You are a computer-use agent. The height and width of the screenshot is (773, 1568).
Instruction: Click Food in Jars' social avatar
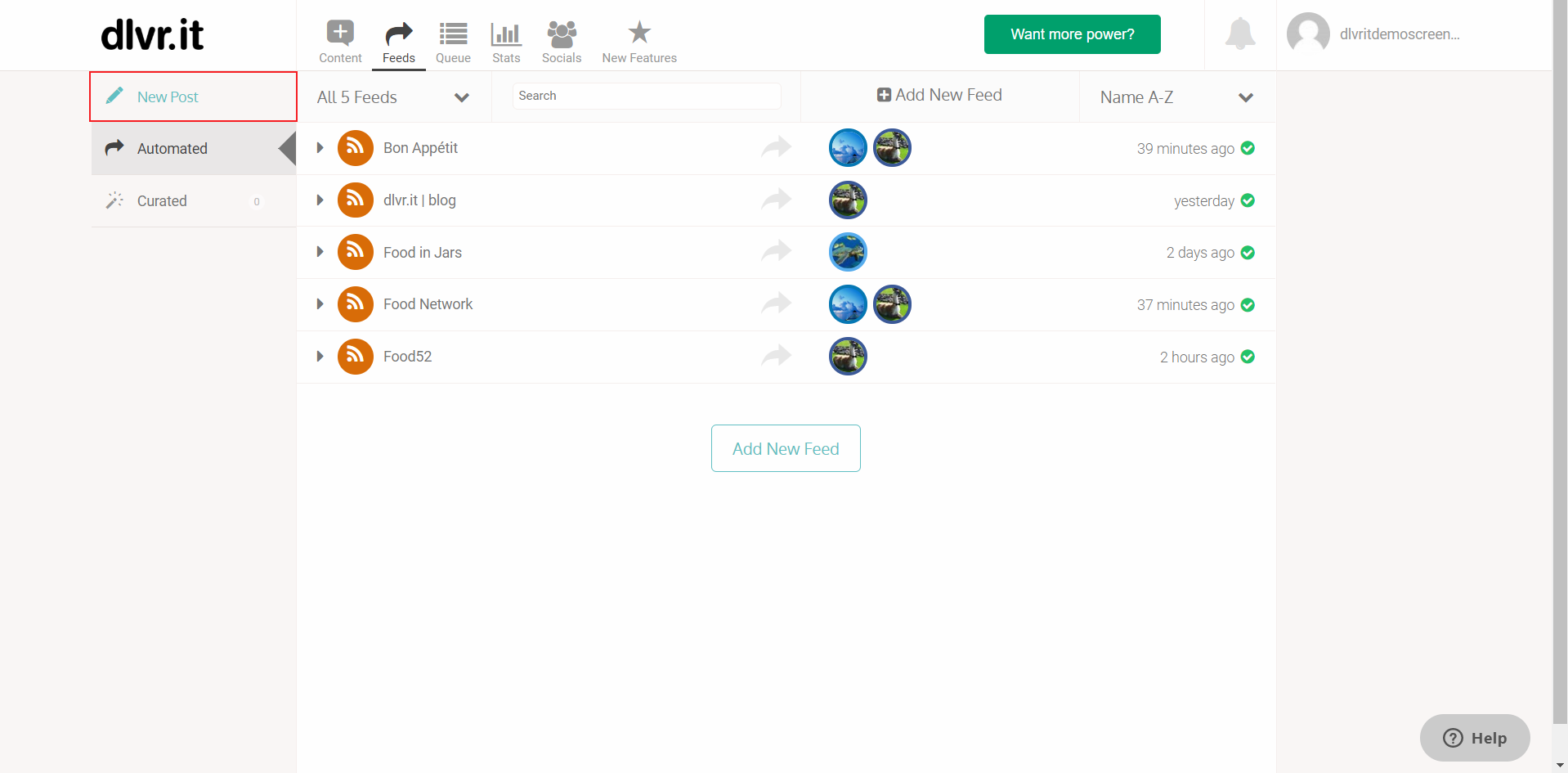coord(848,252)
